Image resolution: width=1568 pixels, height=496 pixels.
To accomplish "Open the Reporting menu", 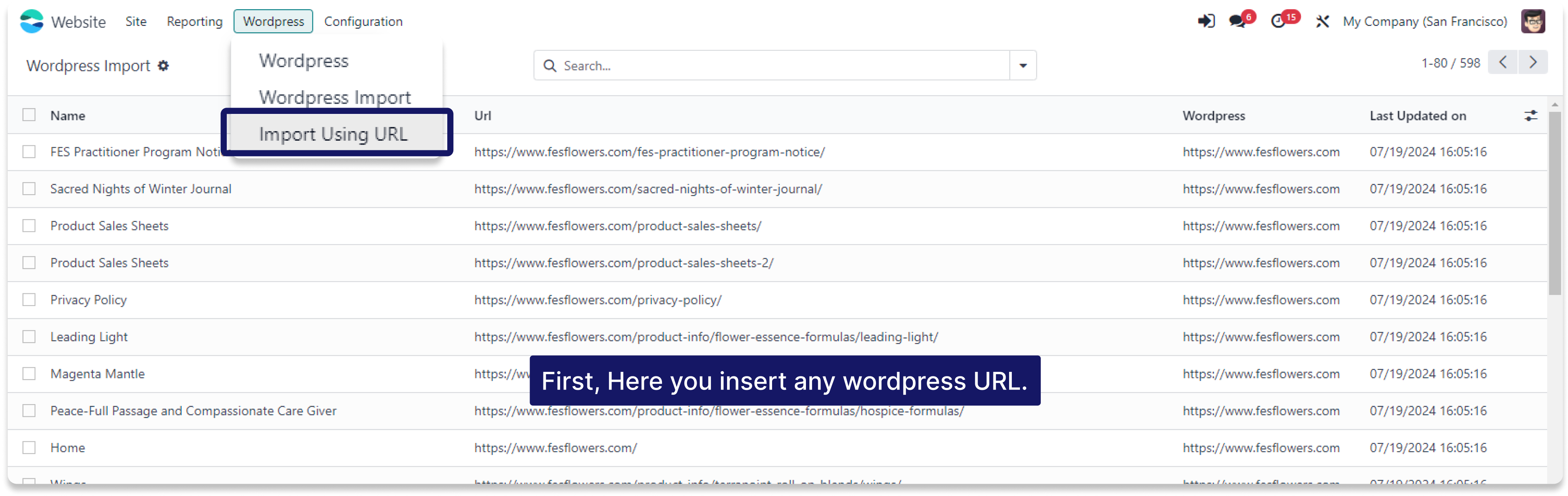I will click(x=195, y=21).
